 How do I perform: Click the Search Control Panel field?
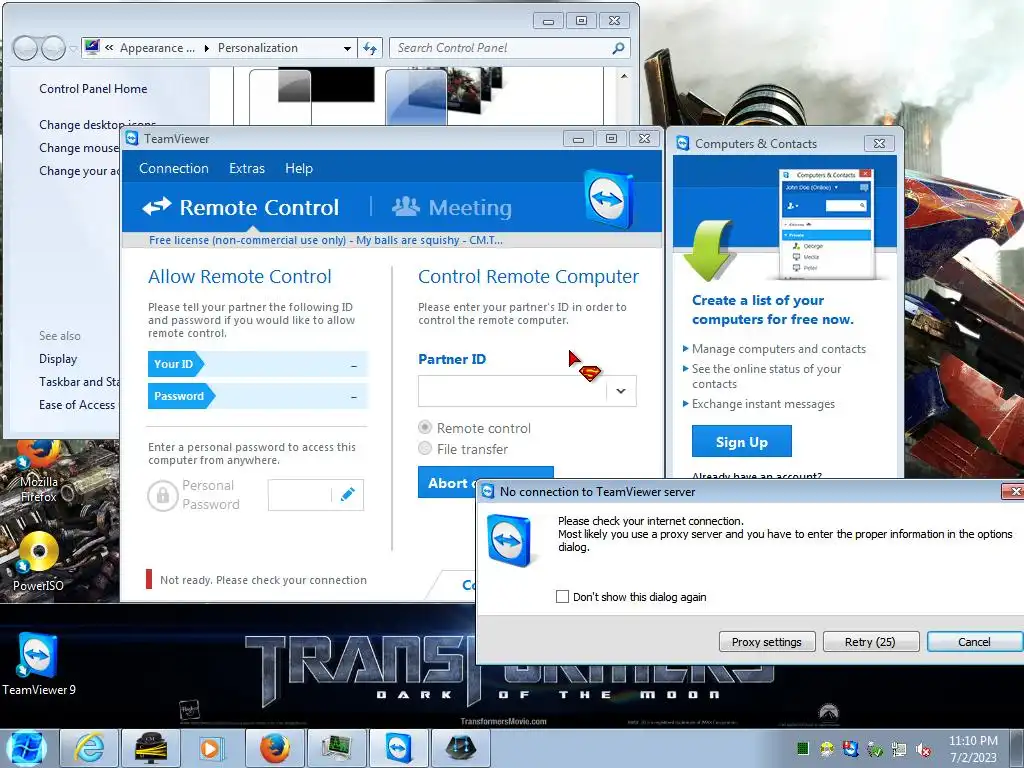click(x=502, y=48)
